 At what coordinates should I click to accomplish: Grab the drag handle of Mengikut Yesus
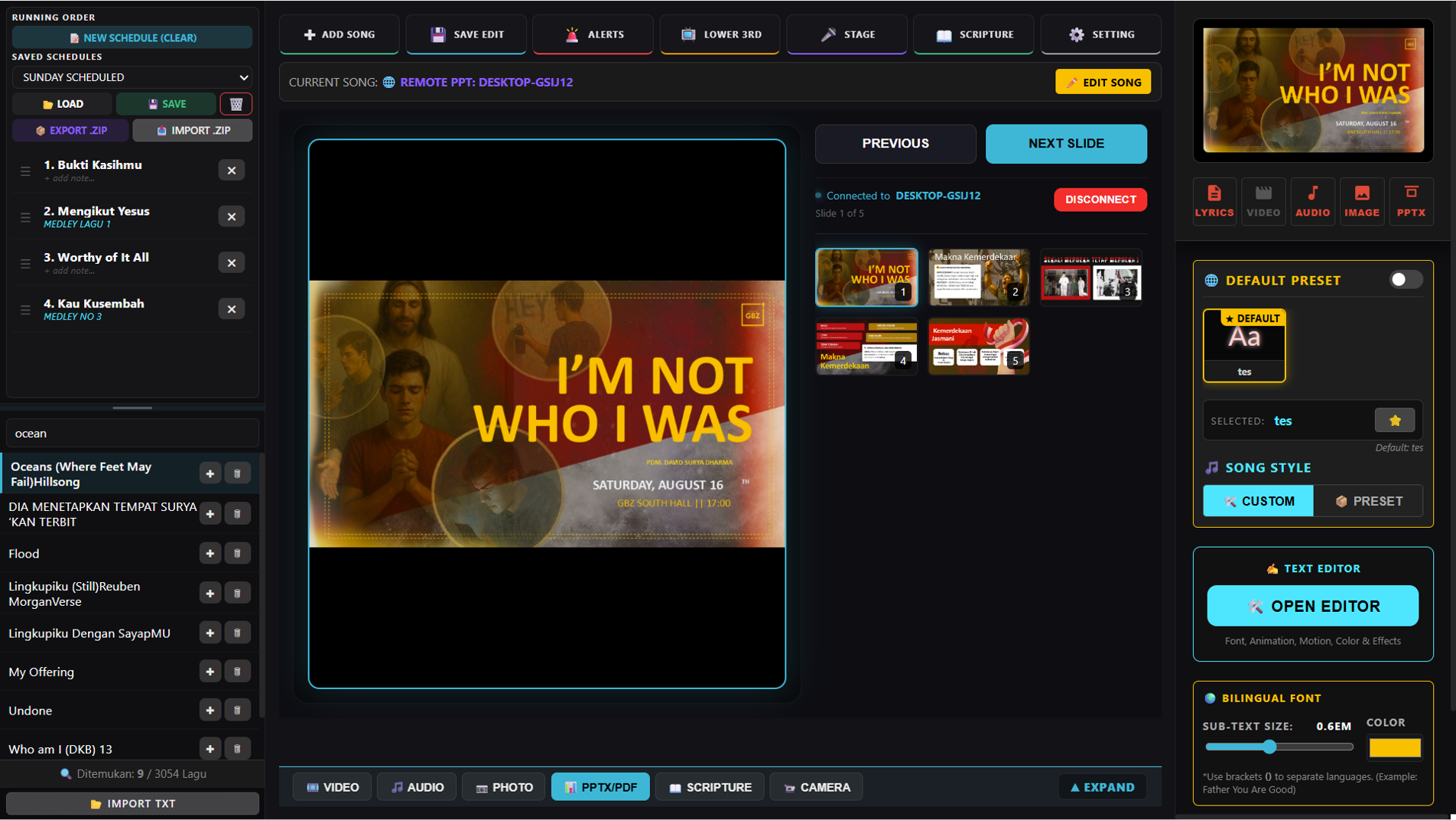click(x=26, y=217)
